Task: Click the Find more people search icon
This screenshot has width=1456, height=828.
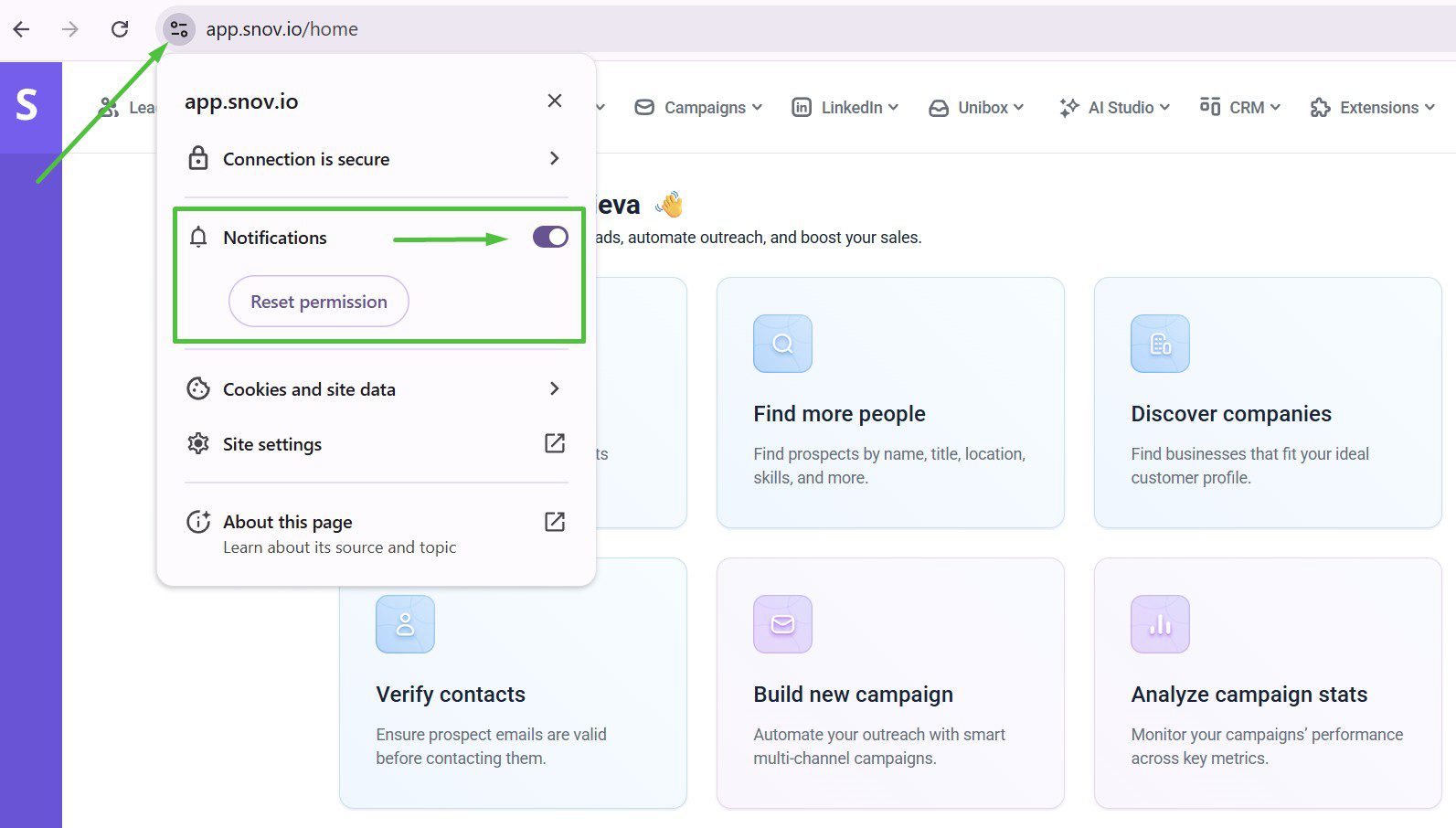Action: click(782, 344)
